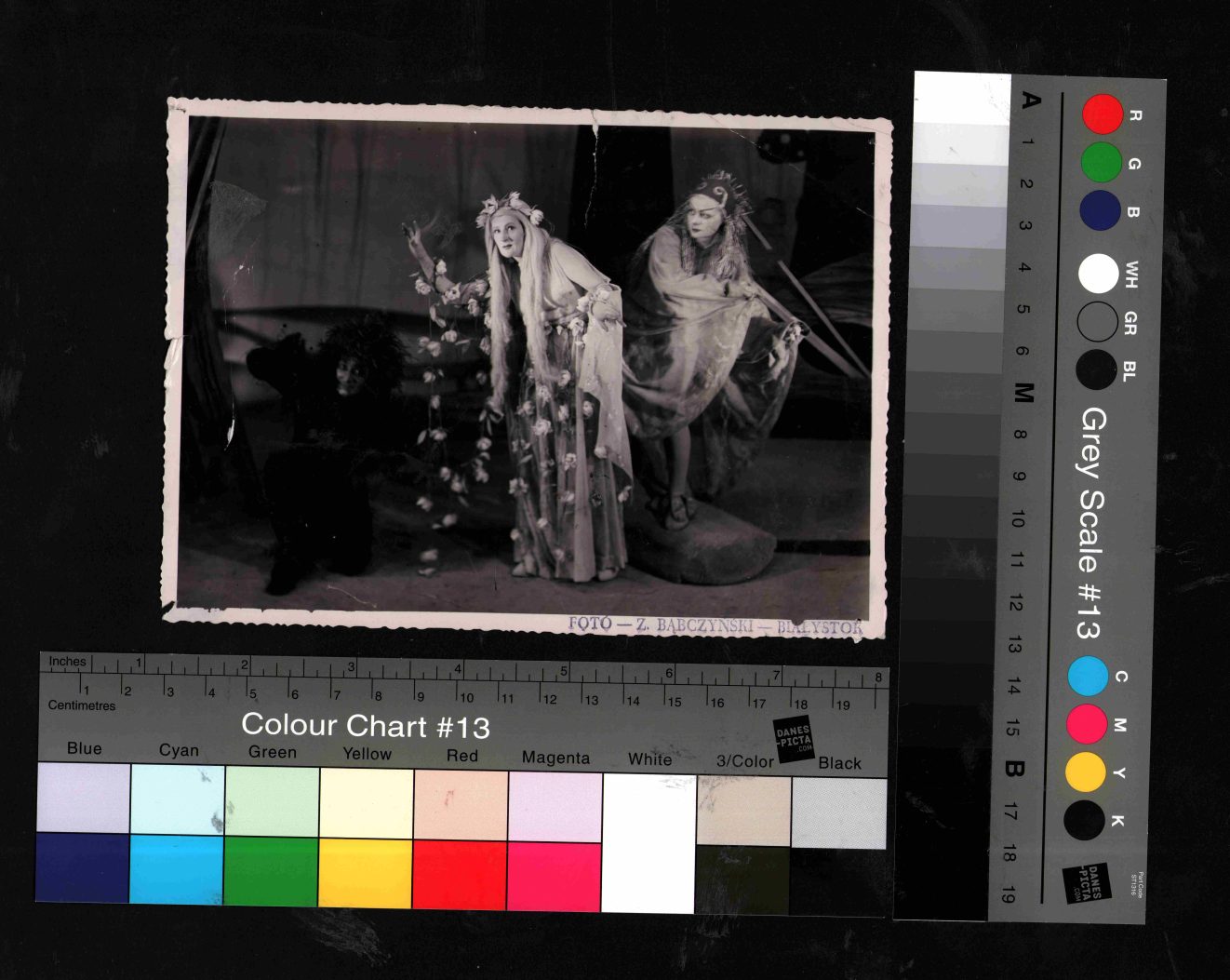
Task: Select the magenta circle labeled M
Action: 1086,724
